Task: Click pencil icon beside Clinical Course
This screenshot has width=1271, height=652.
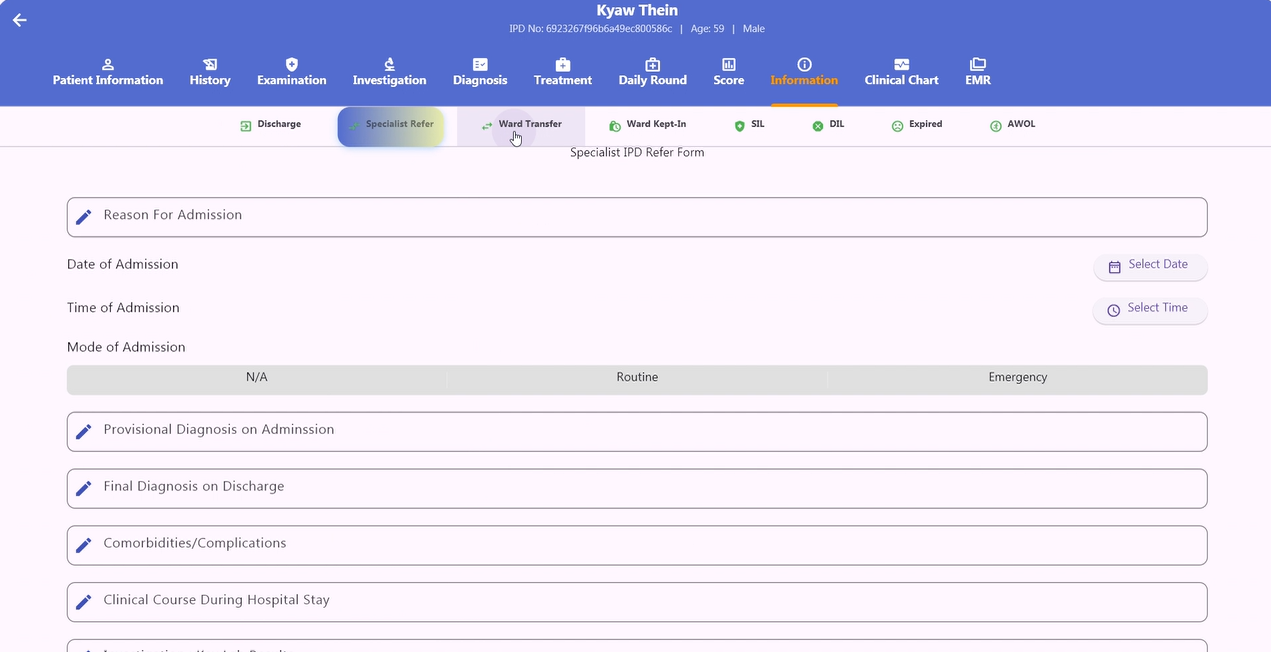Action: tap(84, 602)
